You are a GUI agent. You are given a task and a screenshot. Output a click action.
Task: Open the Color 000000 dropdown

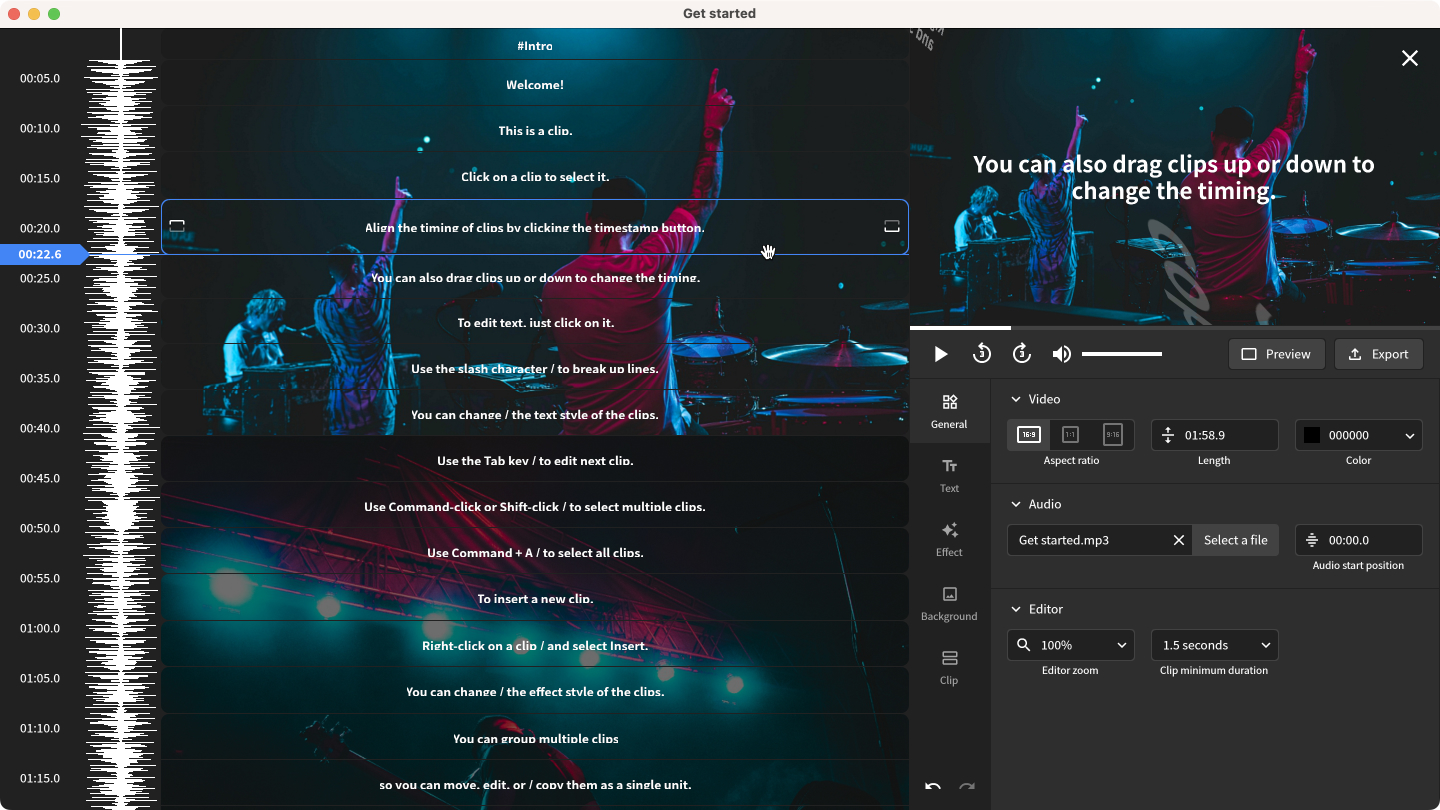(x=1358, y=435)
